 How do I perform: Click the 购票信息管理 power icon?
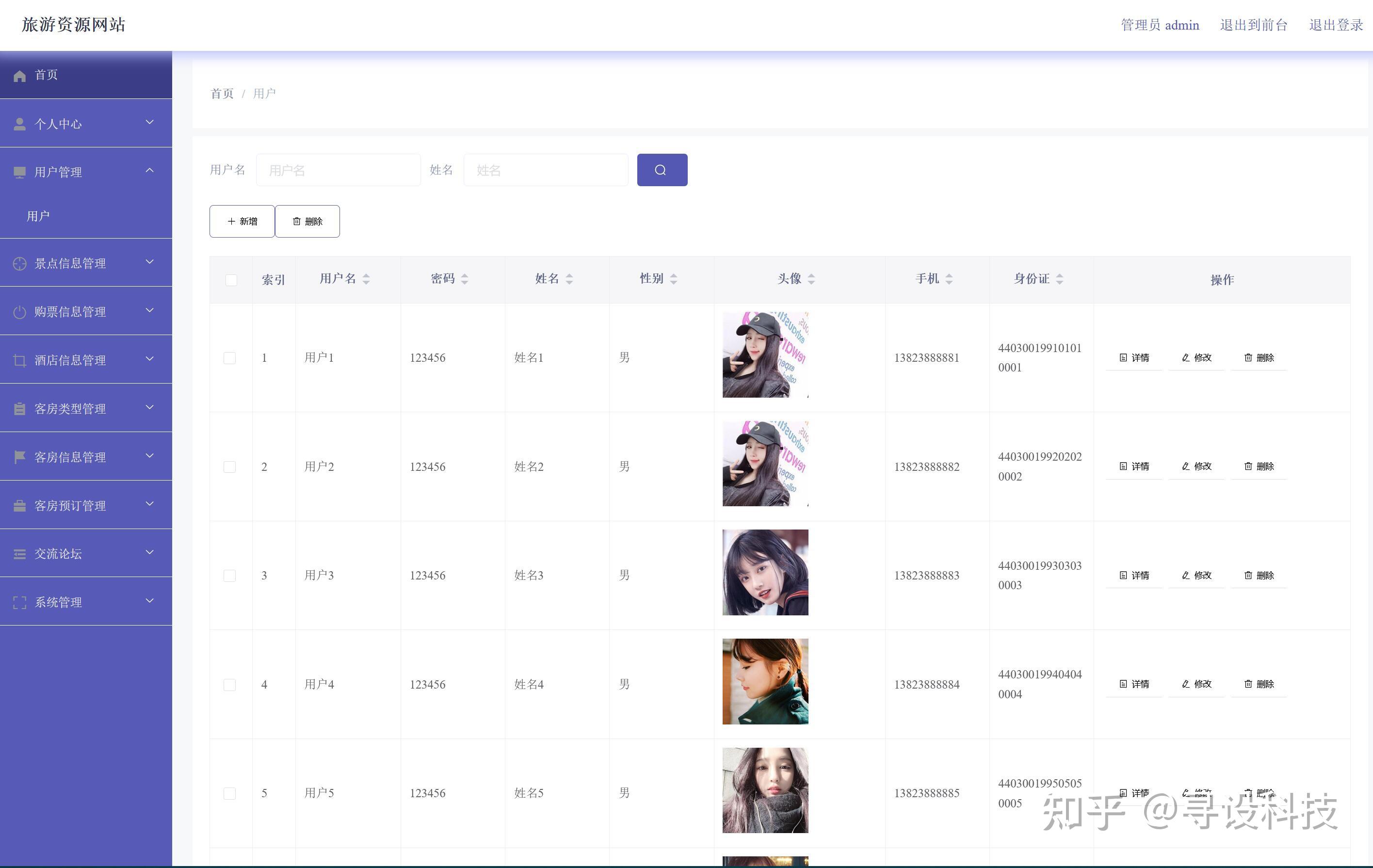(x=19, y=311)
